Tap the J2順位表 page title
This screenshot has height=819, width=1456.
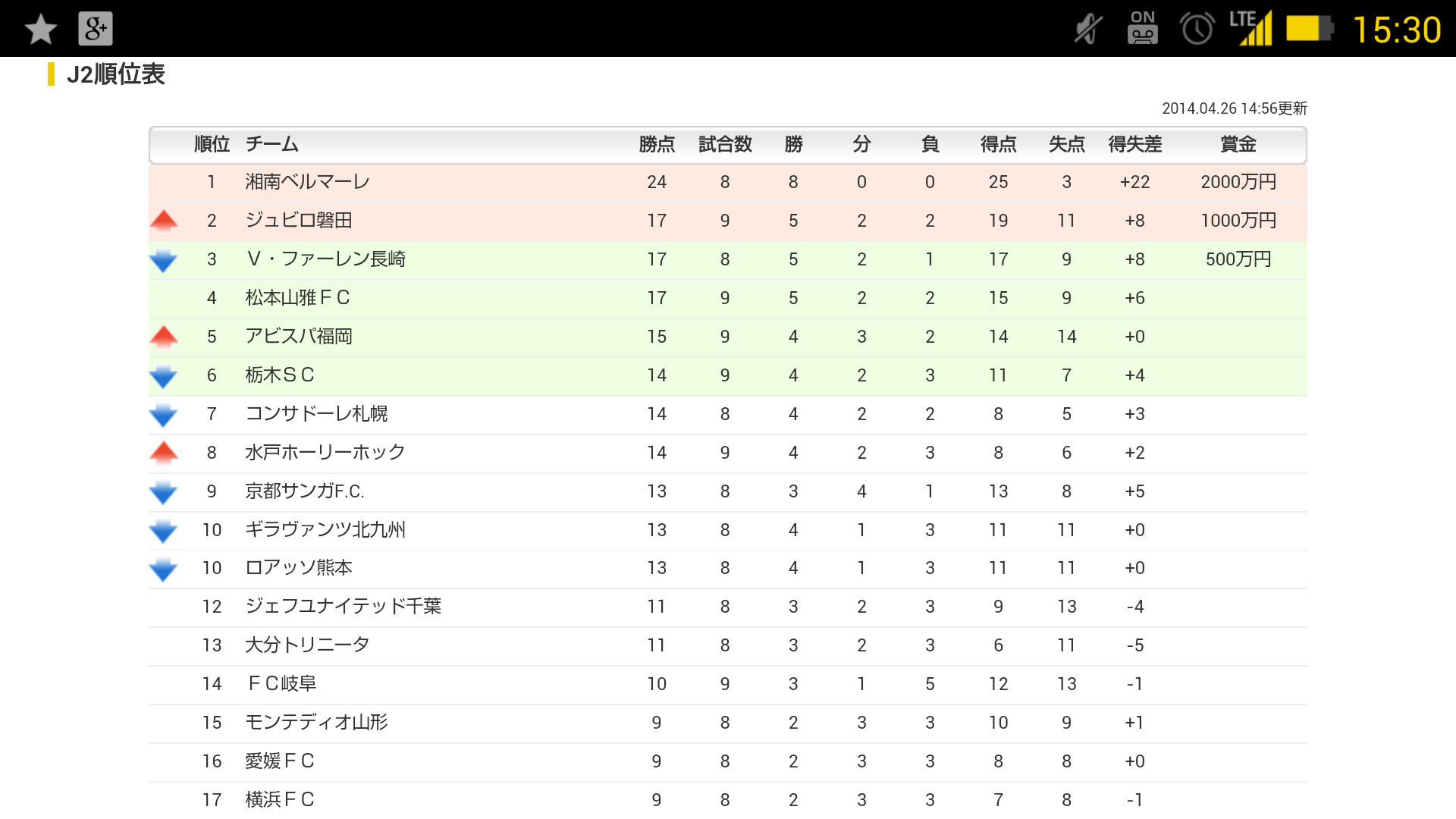coord(115,74)
